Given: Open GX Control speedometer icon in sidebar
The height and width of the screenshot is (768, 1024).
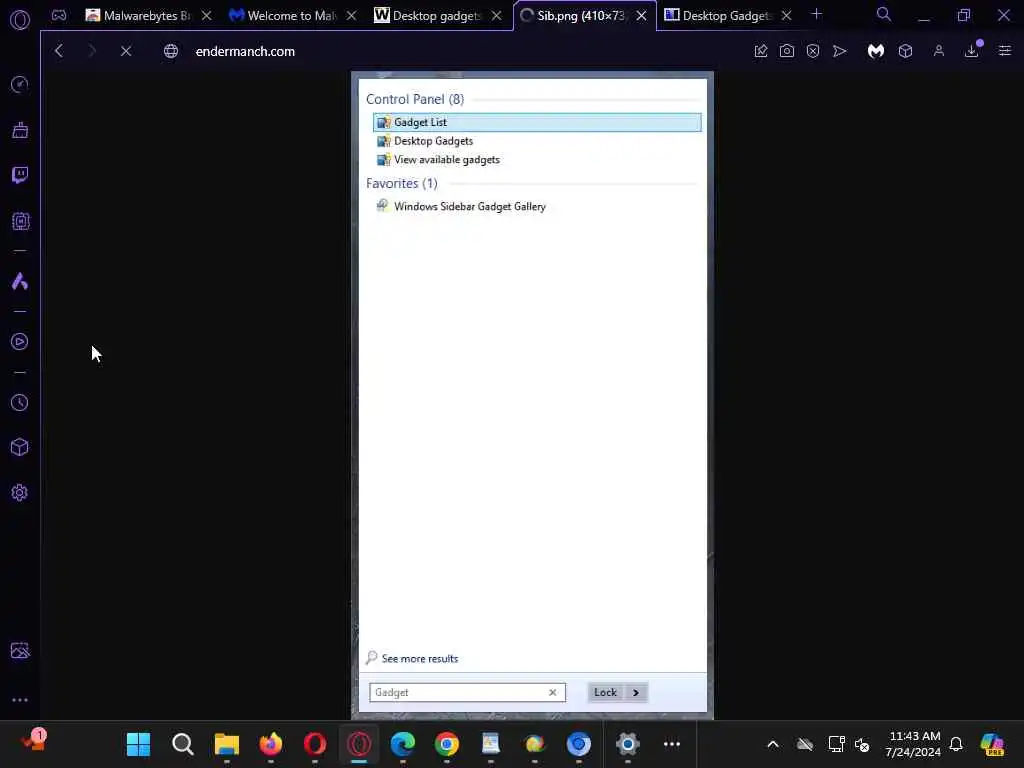Looking at the screenshot, I should tap(20, 84).
